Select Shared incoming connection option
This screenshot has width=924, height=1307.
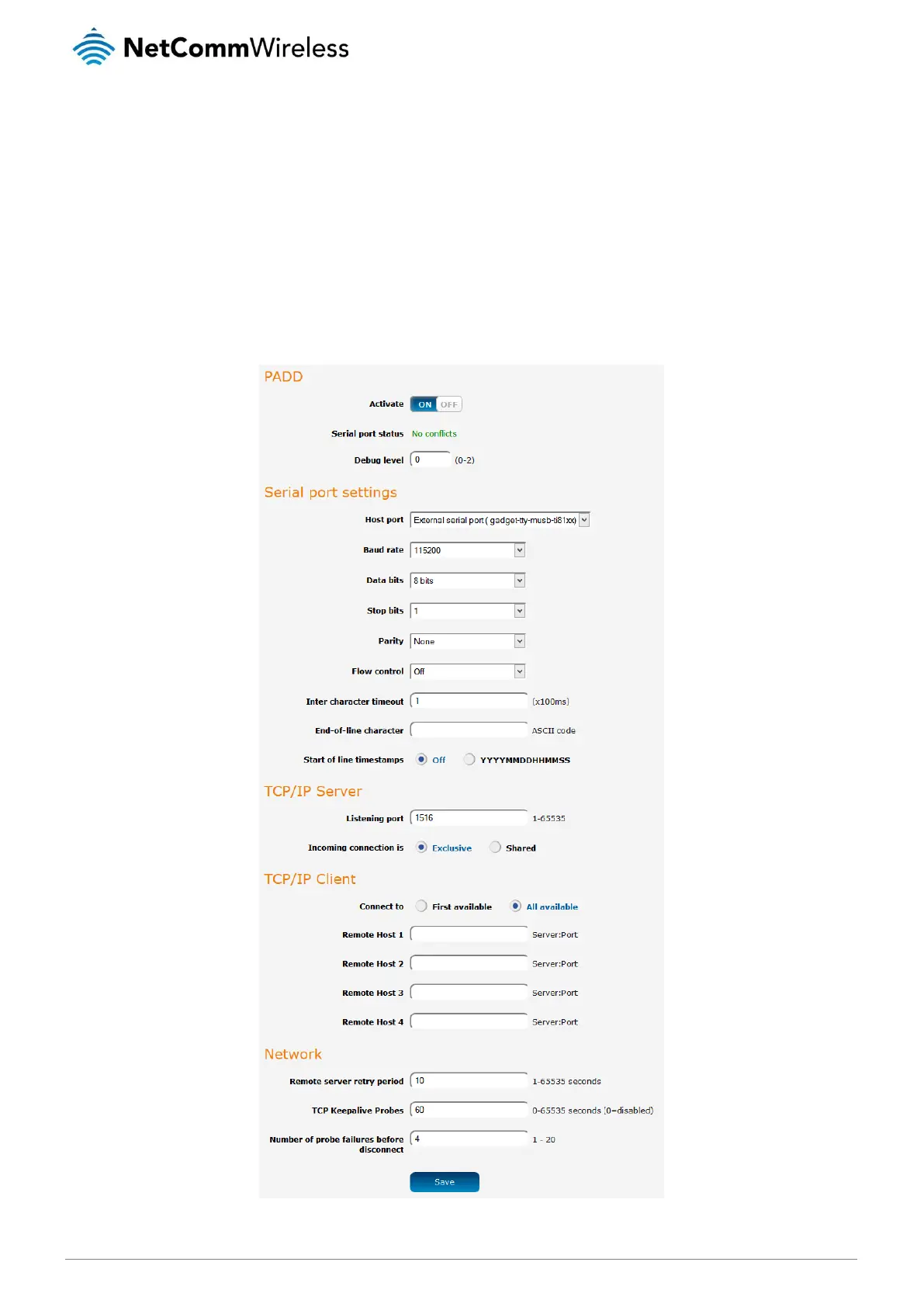(495, 848)
